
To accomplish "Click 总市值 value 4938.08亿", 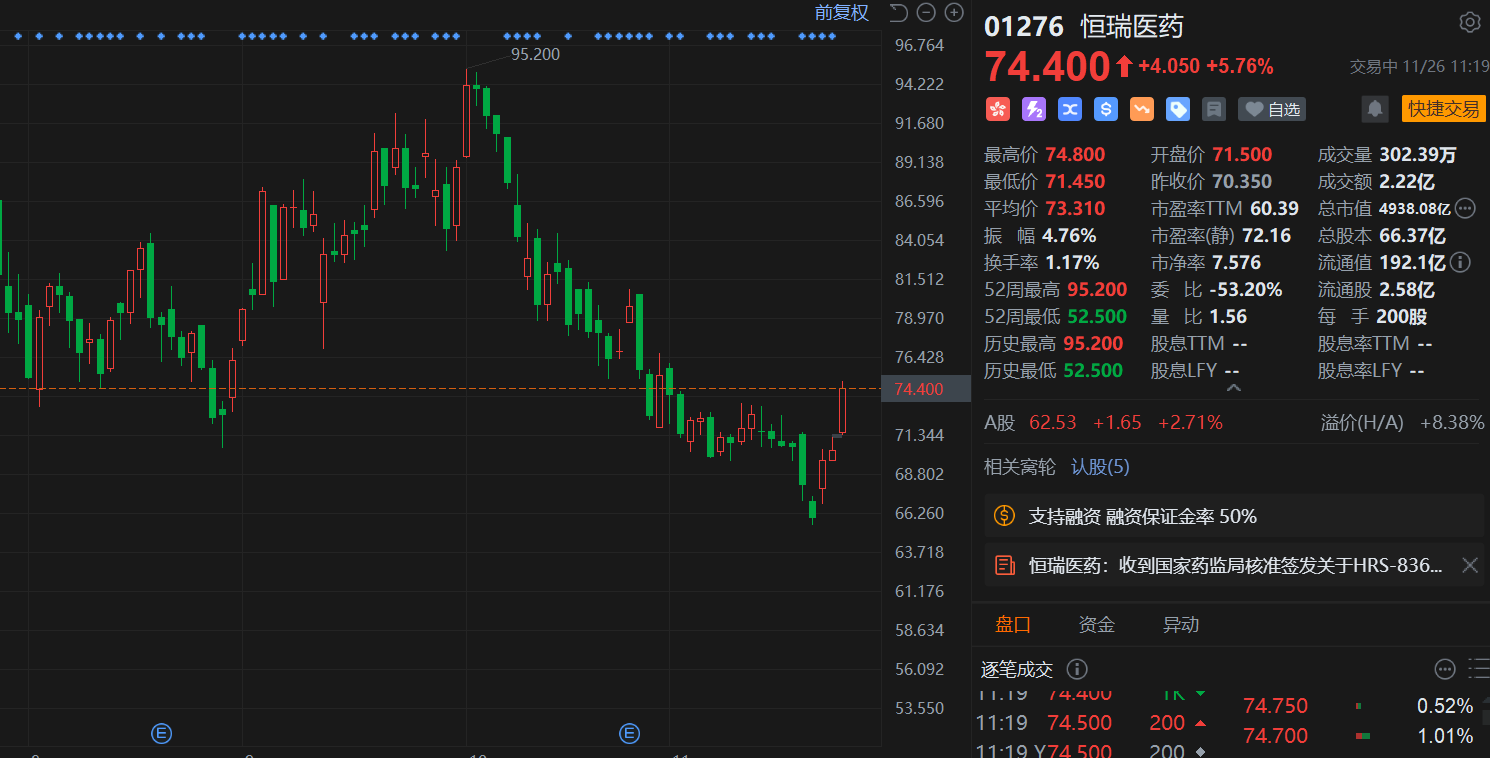I will tap(1414, 209).
